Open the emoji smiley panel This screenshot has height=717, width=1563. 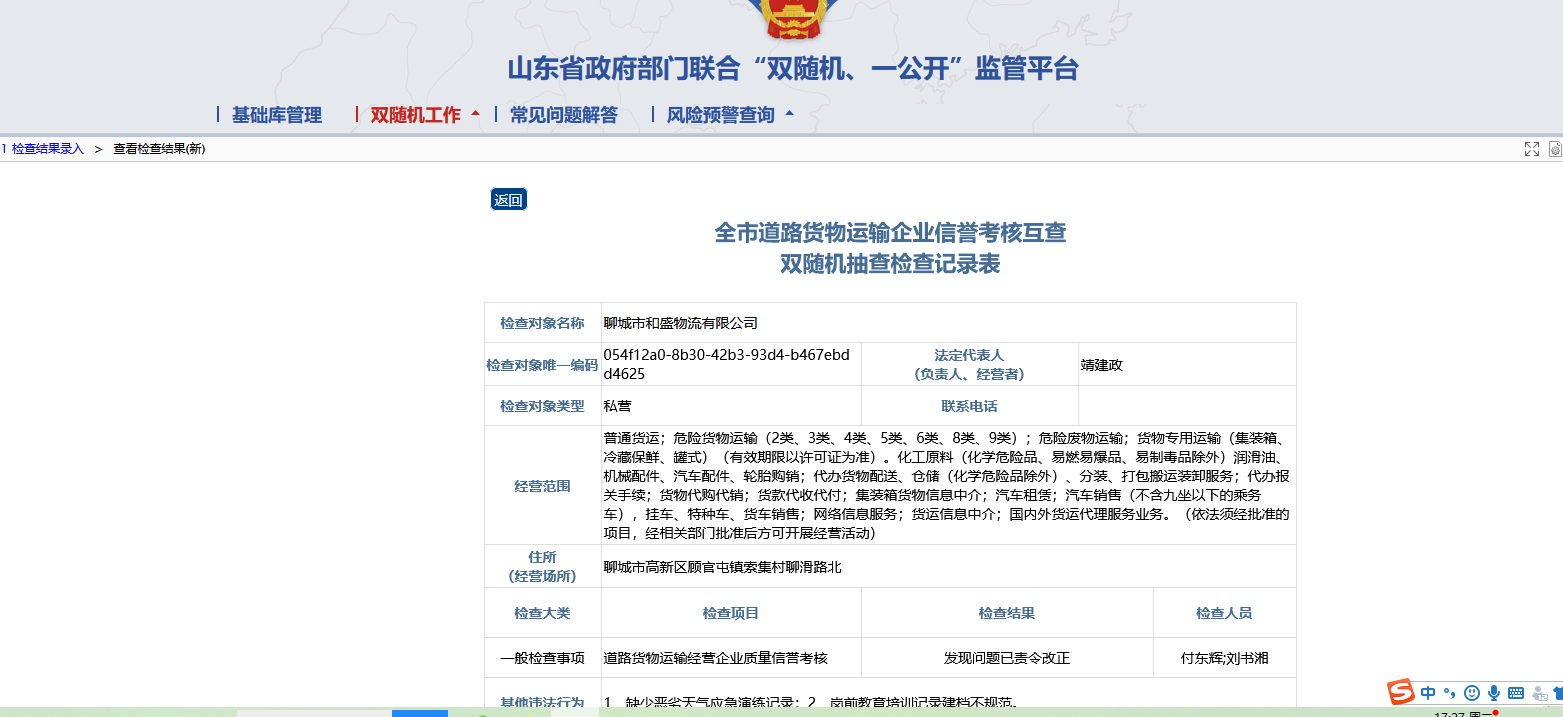[x=1471, y=693]
